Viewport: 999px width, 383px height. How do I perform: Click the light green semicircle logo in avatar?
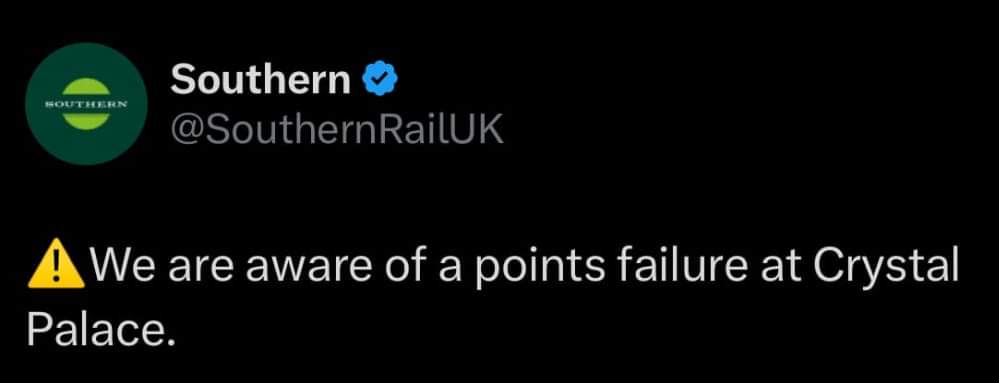87,104
